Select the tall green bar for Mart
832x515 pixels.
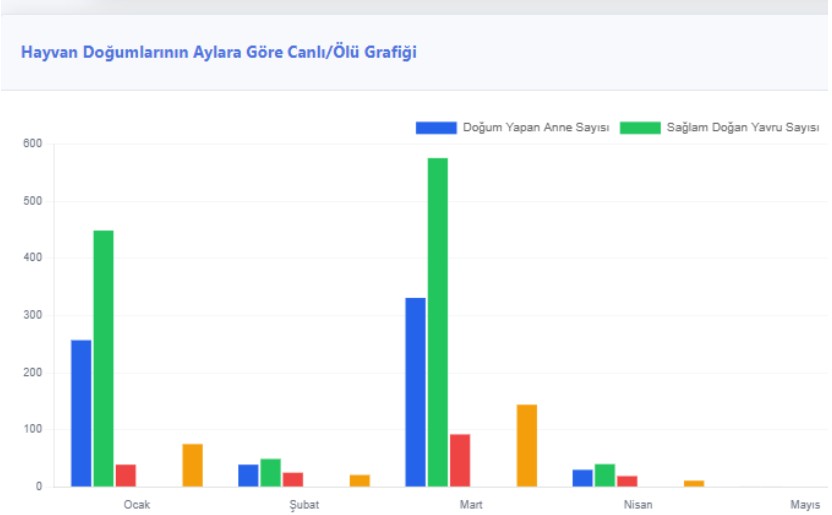point(438,322)
